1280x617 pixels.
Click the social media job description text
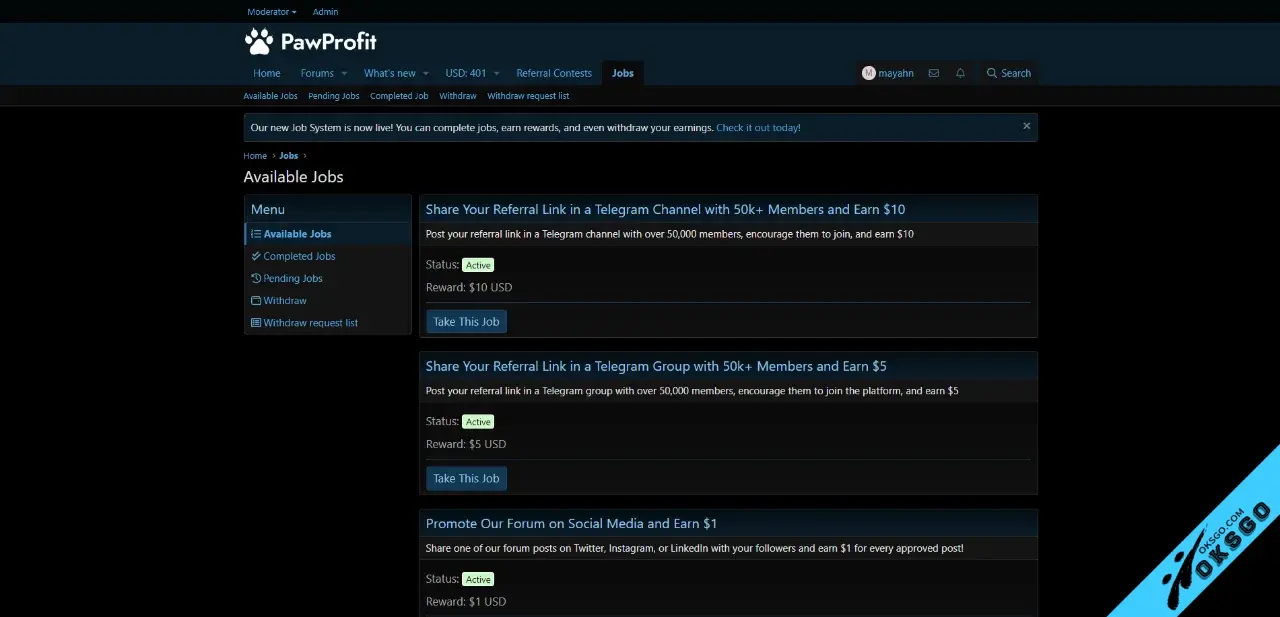tap(695, 549)
